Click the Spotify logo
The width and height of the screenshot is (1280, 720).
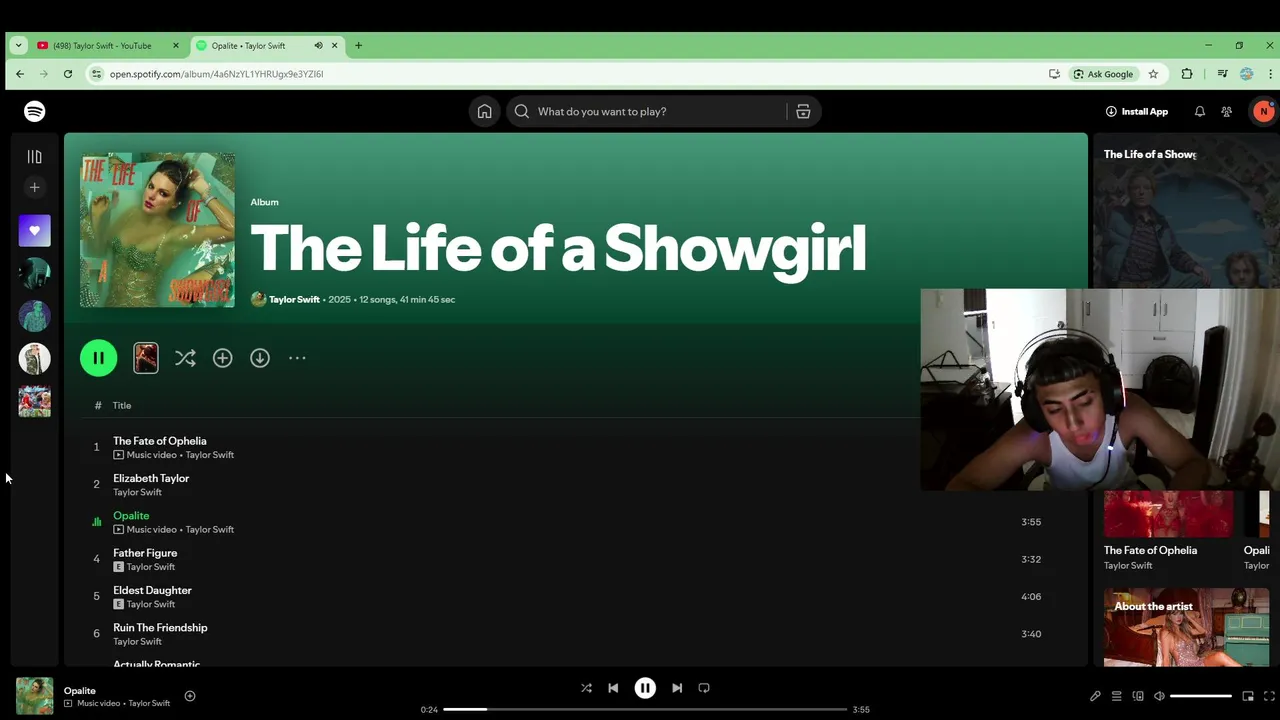34,111
